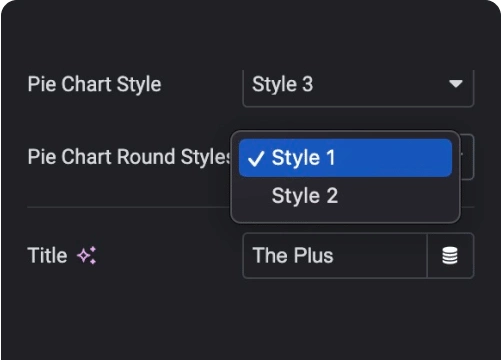Click the purple stars icon after Title

(x=87, y=255)
